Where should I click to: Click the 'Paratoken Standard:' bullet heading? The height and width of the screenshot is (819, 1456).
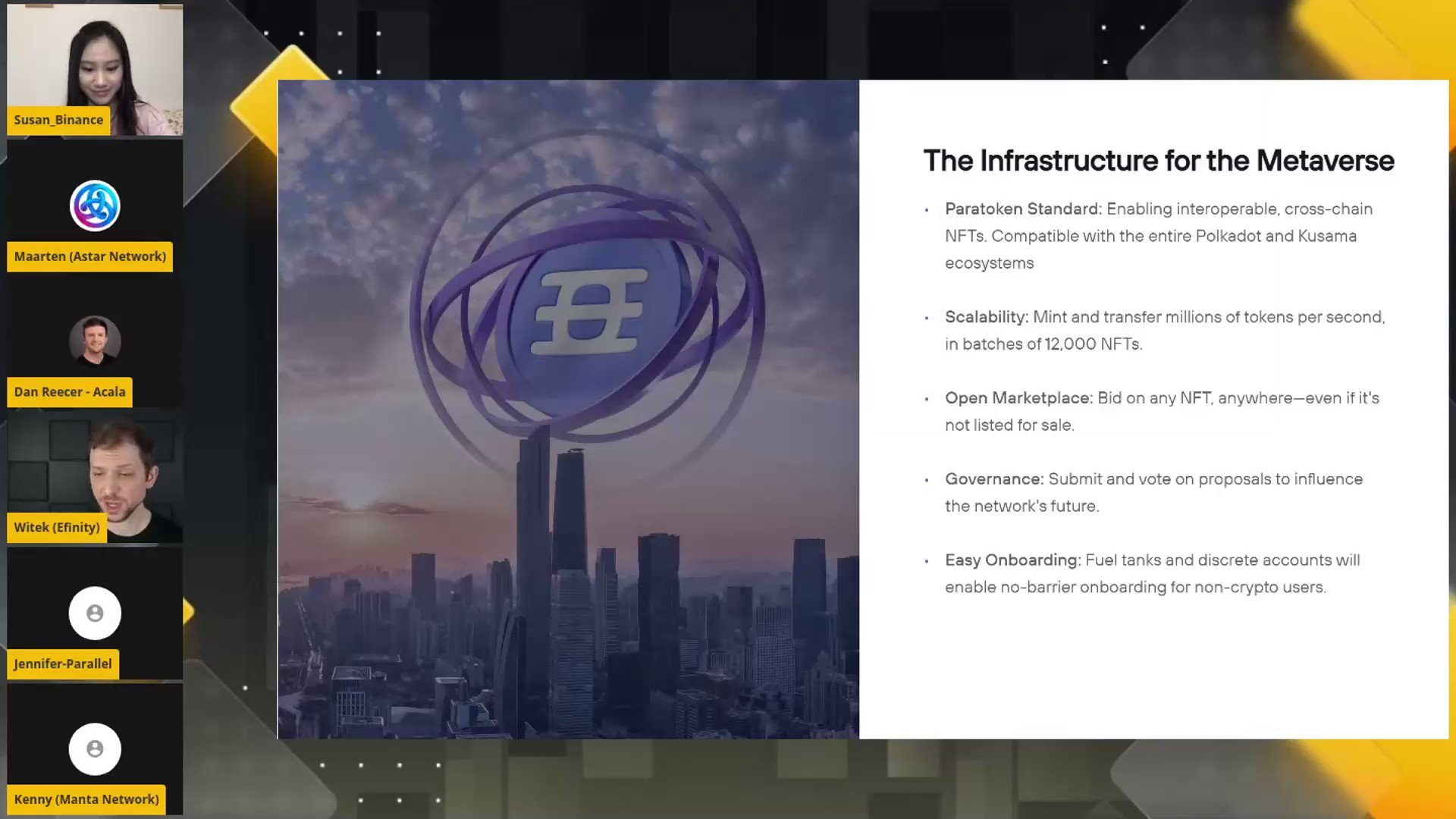click(1024, 209)
